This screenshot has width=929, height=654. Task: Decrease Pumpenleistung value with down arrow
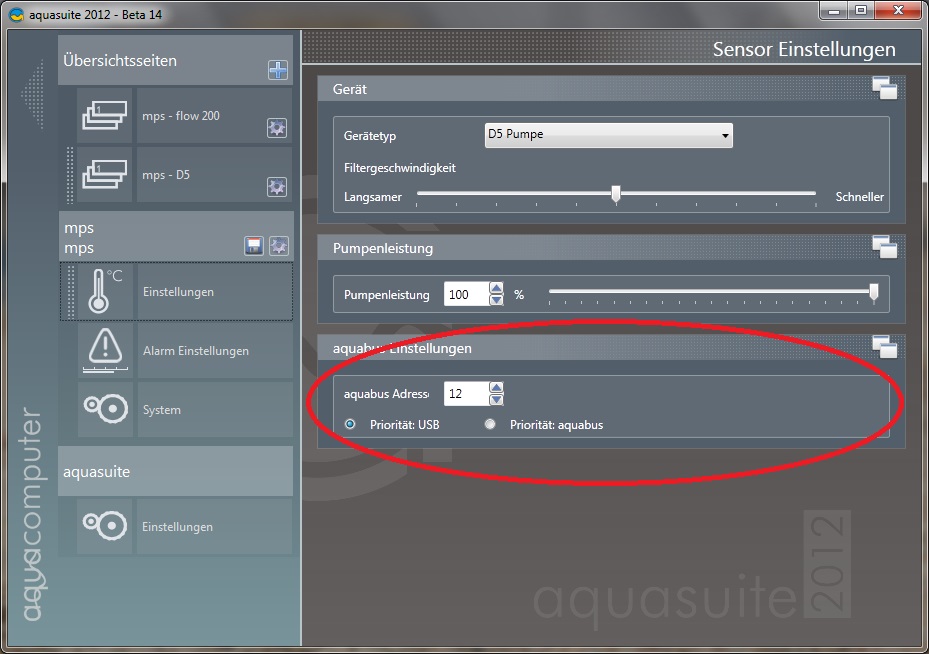point(496,300)
